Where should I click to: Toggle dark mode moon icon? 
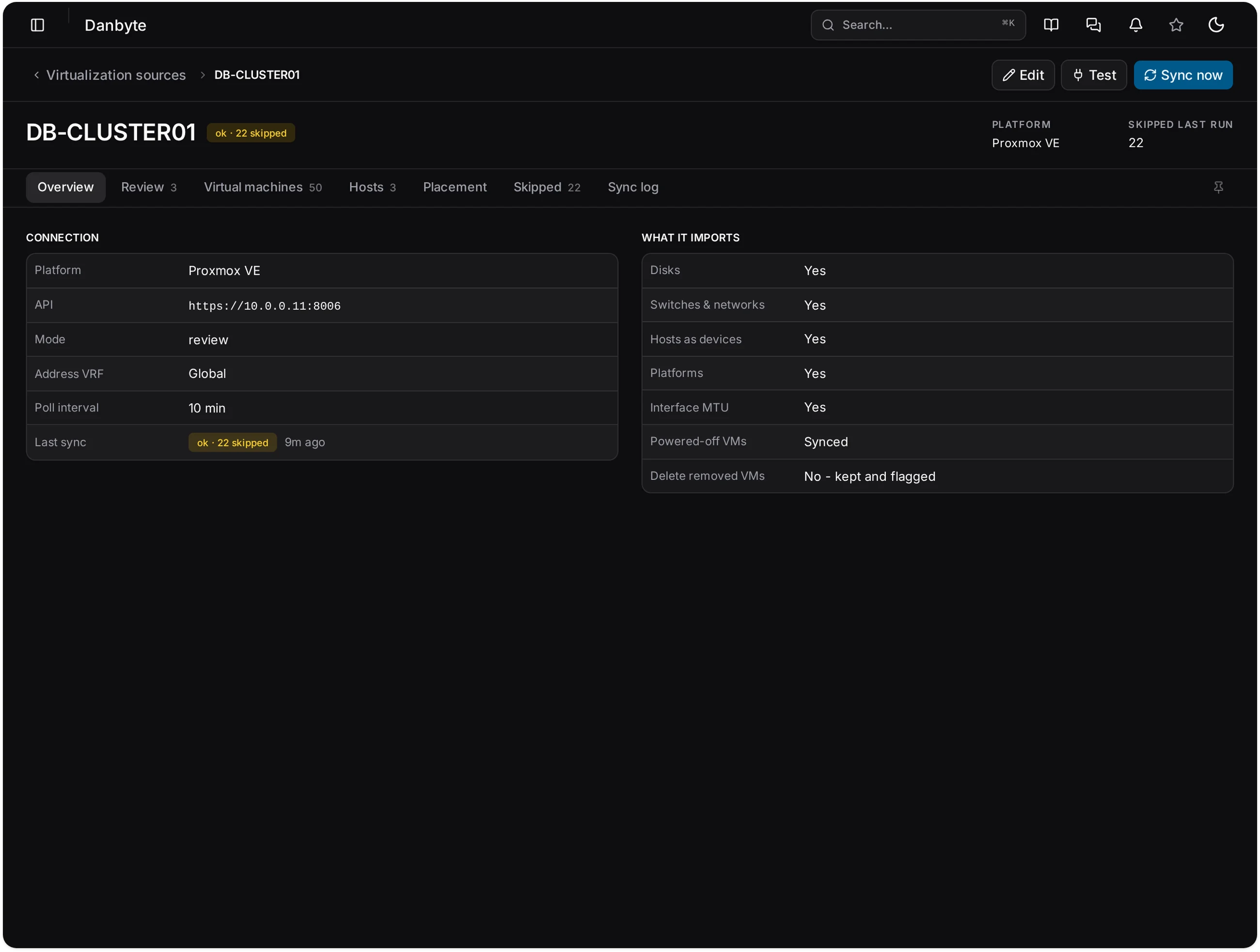click(x=1216, y=25)
